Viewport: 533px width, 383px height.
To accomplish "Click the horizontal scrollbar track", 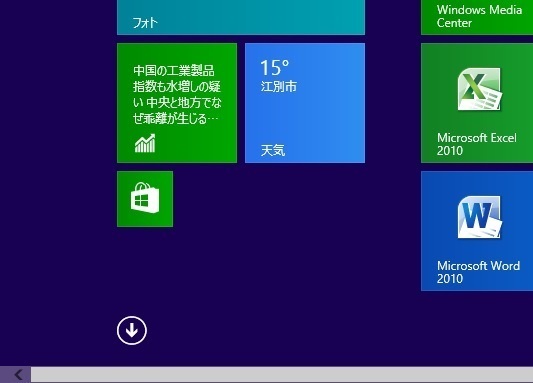I will (282, 375).
